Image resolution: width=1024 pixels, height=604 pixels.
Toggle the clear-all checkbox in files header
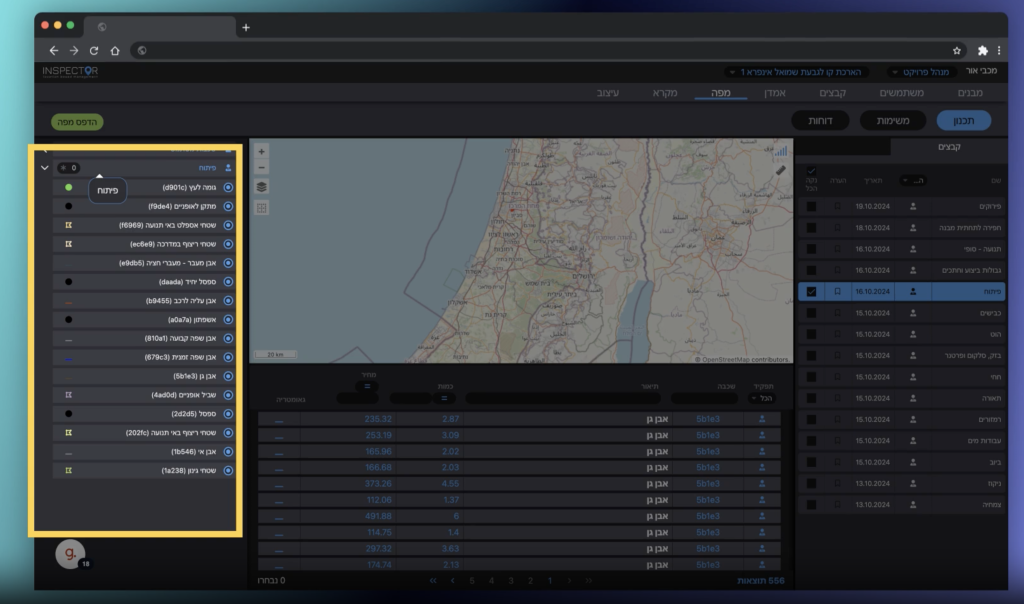pyautogui.click(x=811, y=171)
